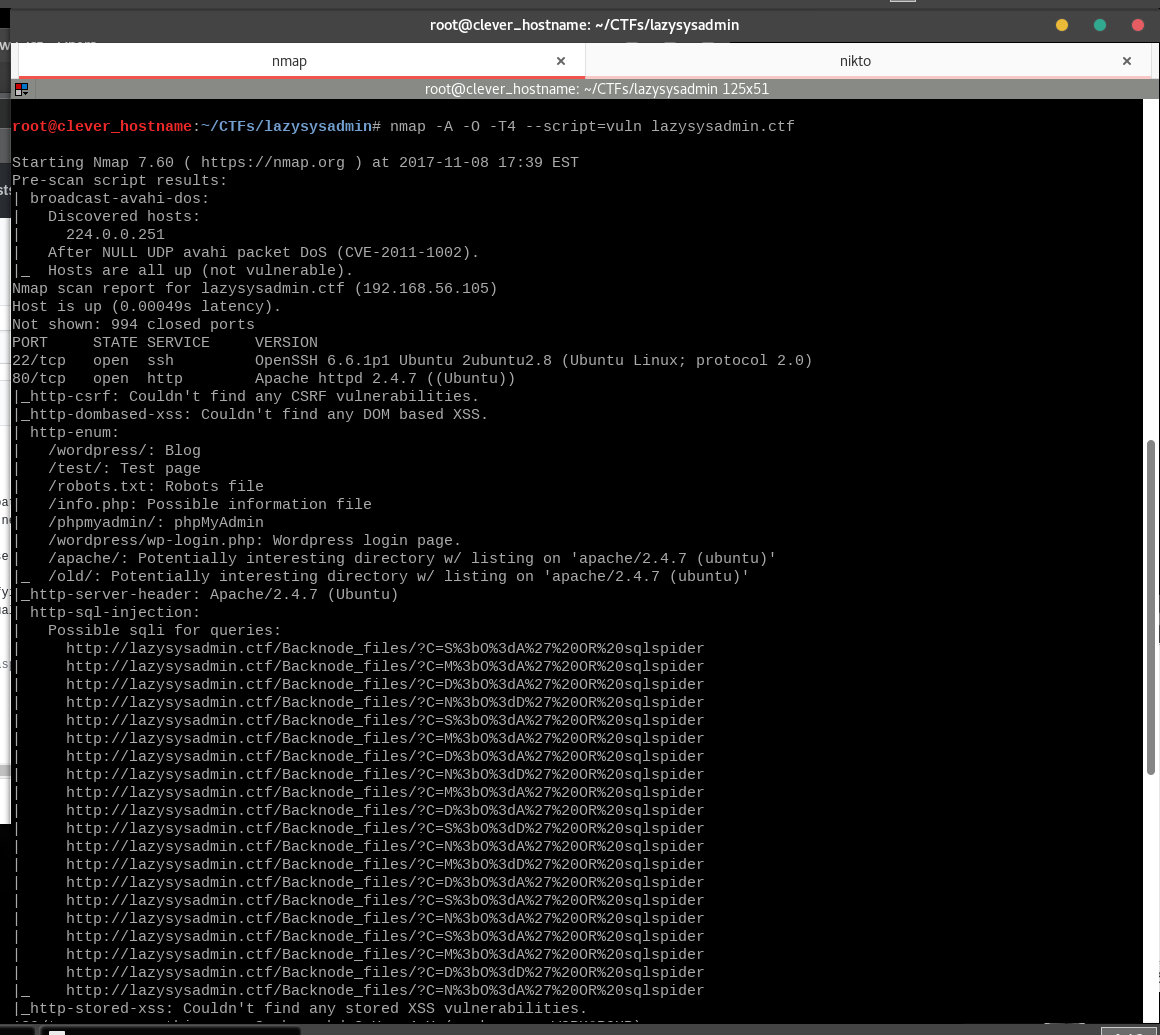This screenshot has height=1035, width=1160.
Task: Click the terminal vertical scrollbar handle
Action: click(x=1150, y=607)
